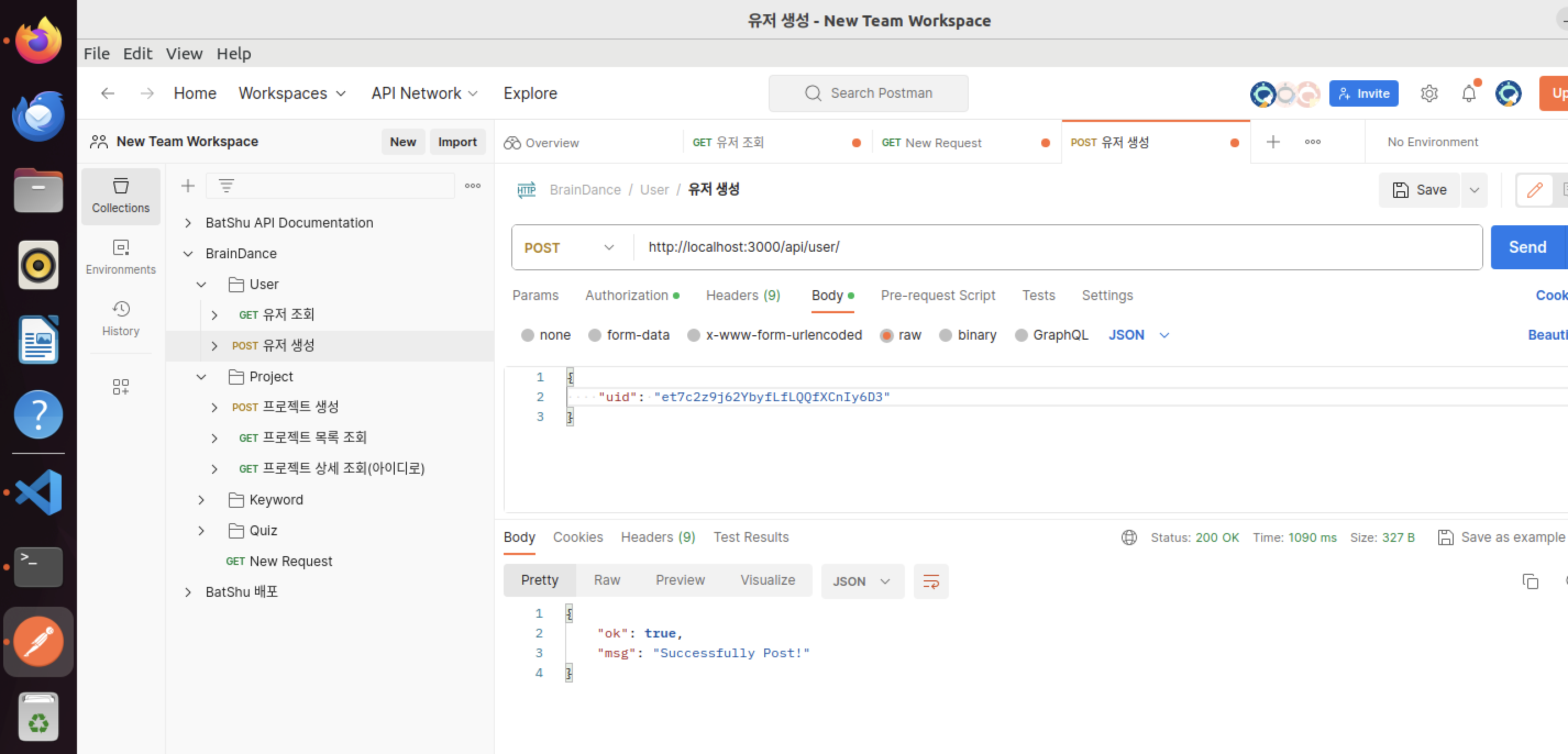Open the configure workspace sidebar icon

point(120,386)
